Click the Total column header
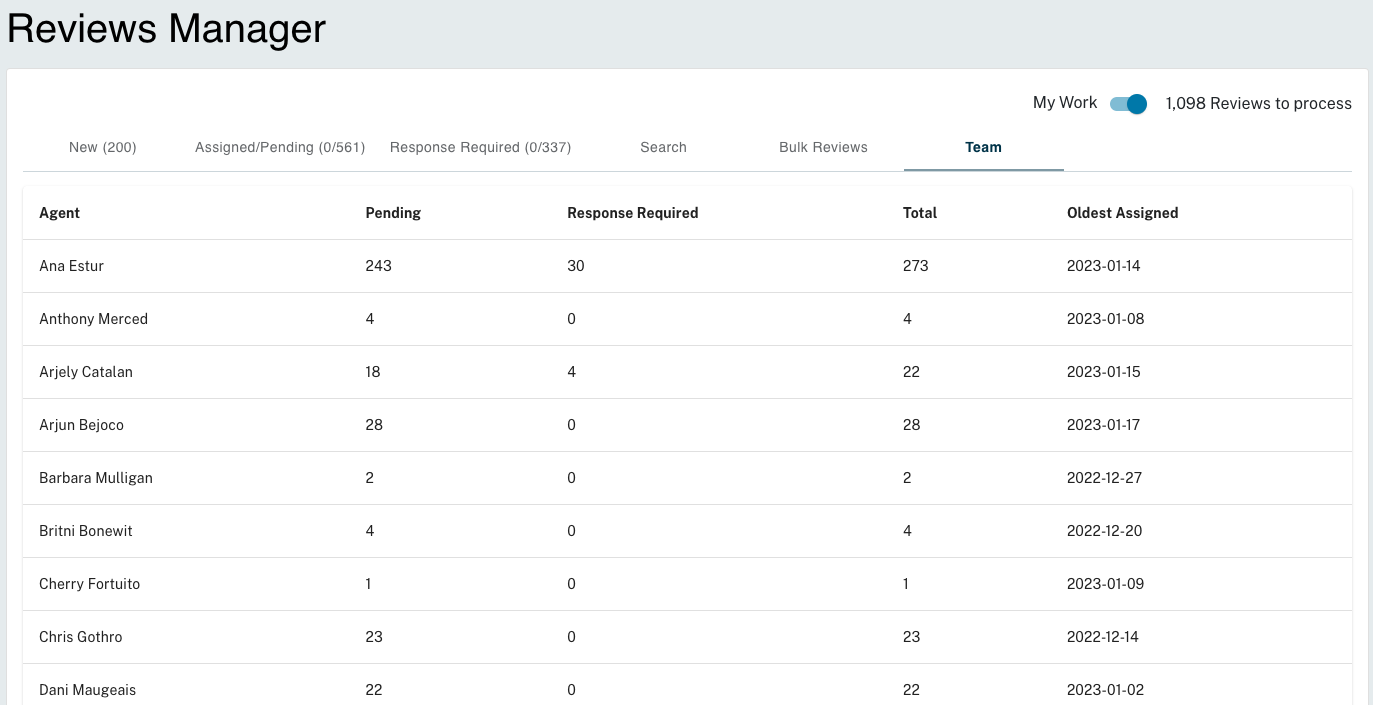The image size is (1373, 705). [x=920, y=213]
